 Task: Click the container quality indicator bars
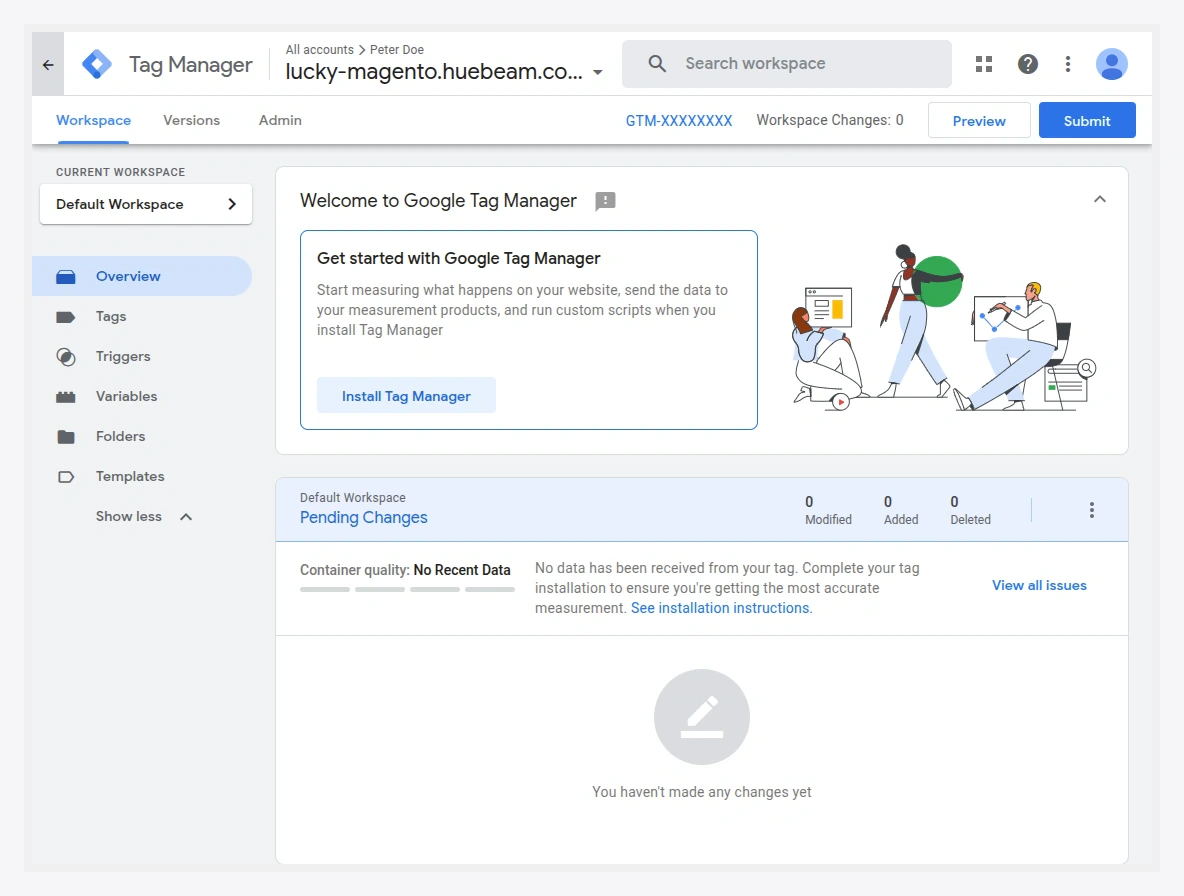coord(407,590)
